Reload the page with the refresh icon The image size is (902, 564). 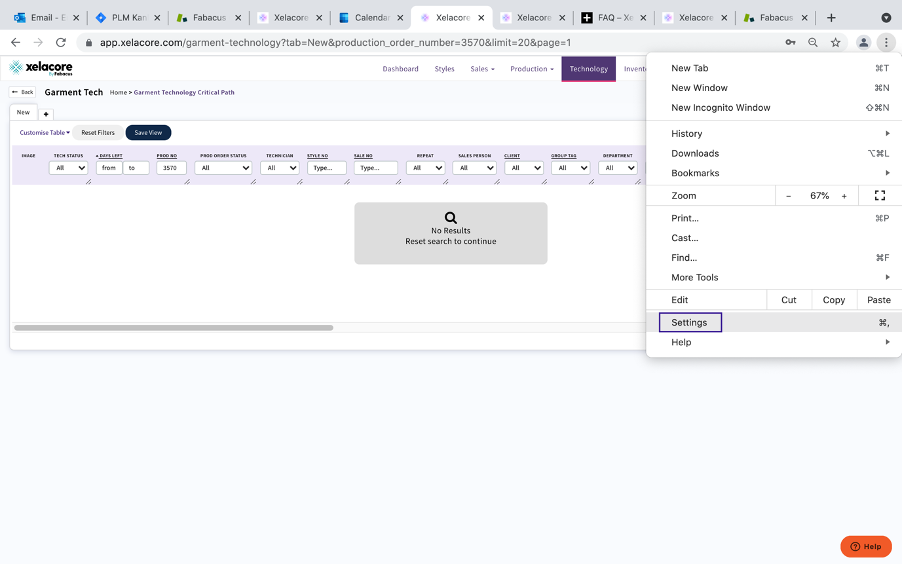61,42
